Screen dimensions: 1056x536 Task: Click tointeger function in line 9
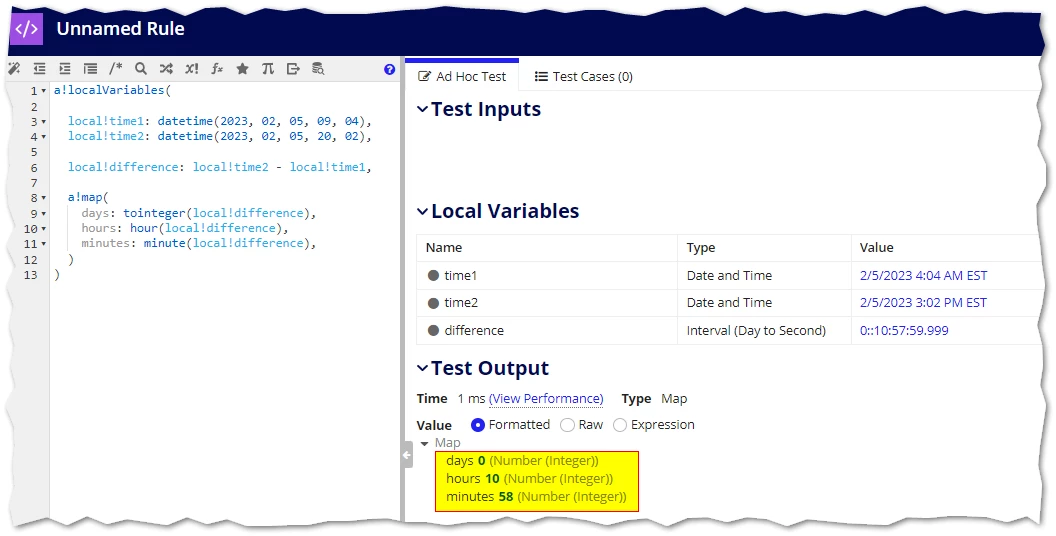click(154, 213)
